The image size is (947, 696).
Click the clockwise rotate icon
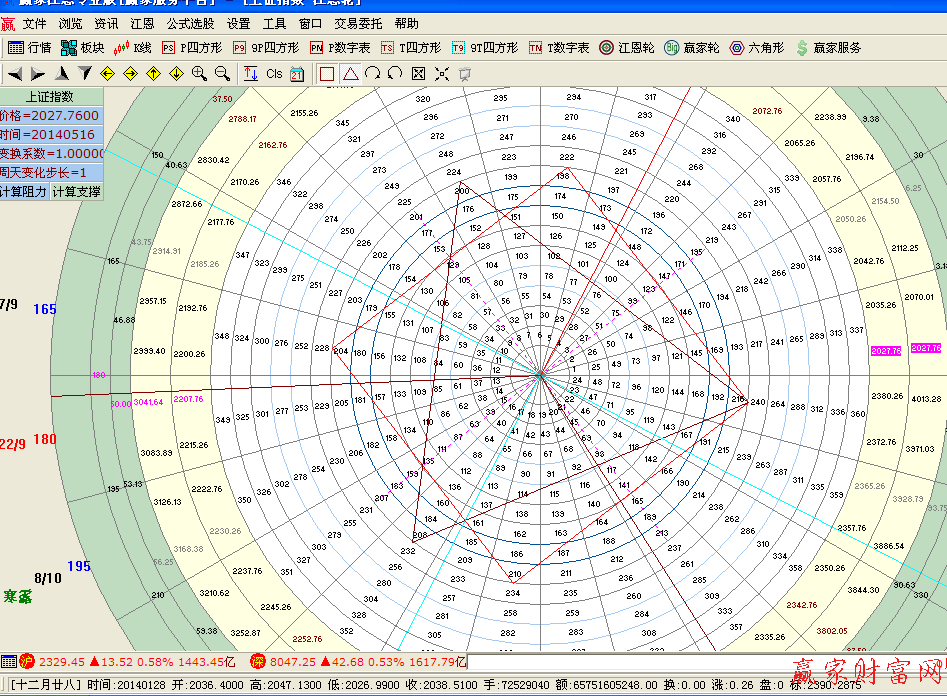pos(372,73)
